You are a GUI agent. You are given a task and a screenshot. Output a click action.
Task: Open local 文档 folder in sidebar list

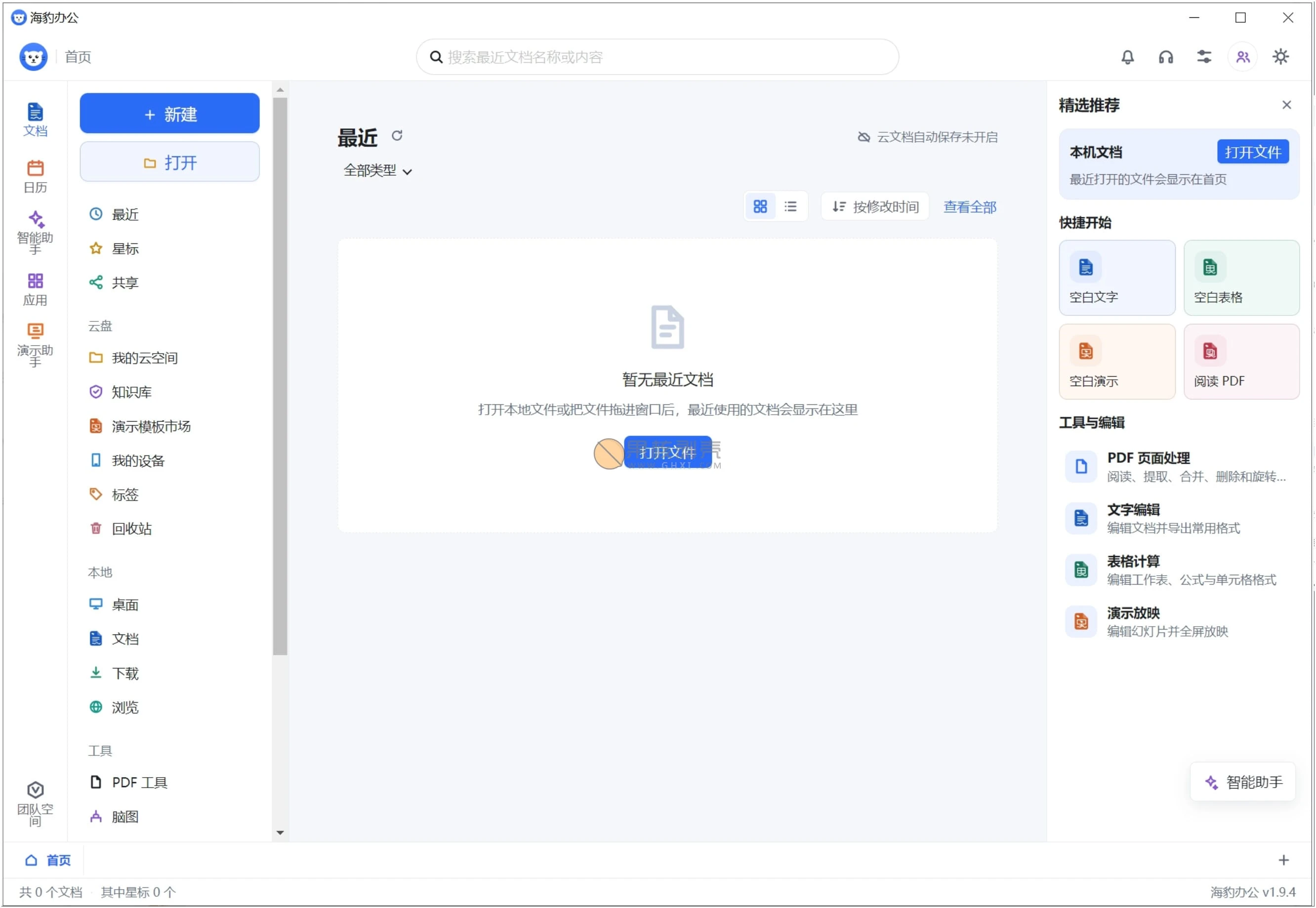click(169, 638)
